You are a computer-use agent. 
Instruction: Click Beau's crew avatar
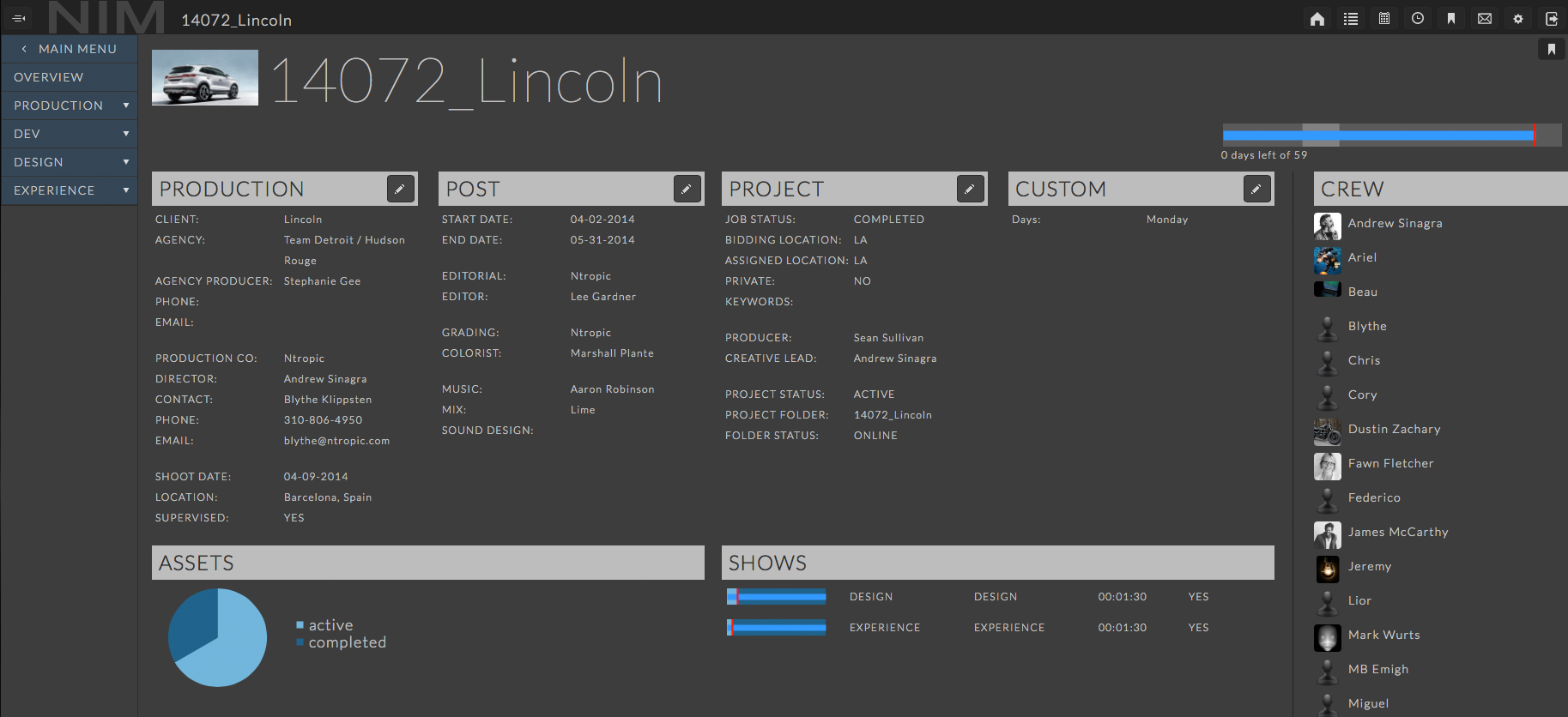coord(1328,290)
